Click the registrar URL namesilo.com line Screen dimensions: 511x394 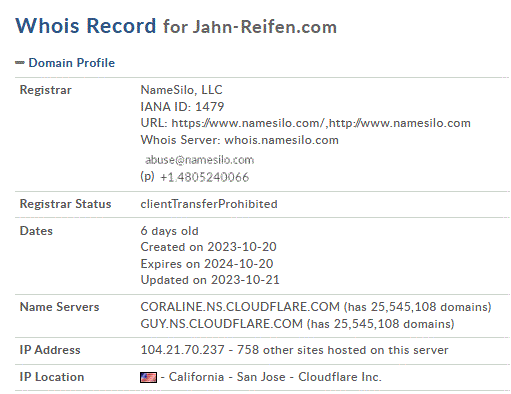tap(305, 123)
